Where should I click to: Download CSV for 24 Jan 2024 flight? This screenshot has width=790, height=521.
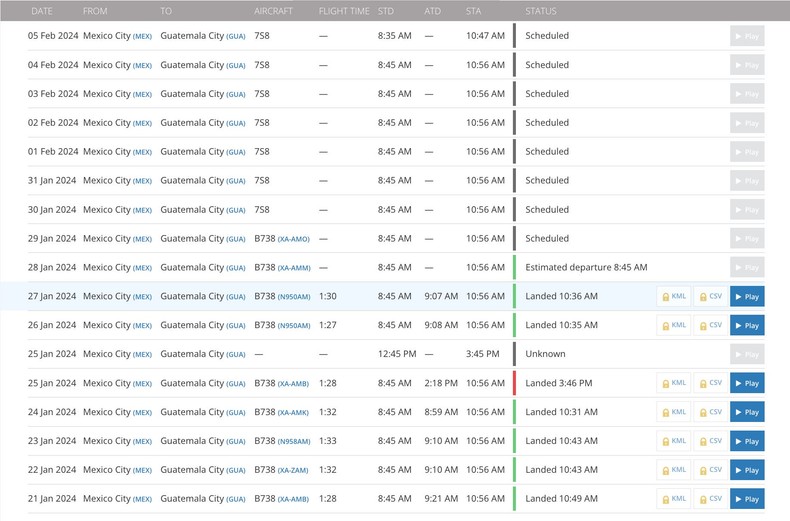click(x=710, y=412)
